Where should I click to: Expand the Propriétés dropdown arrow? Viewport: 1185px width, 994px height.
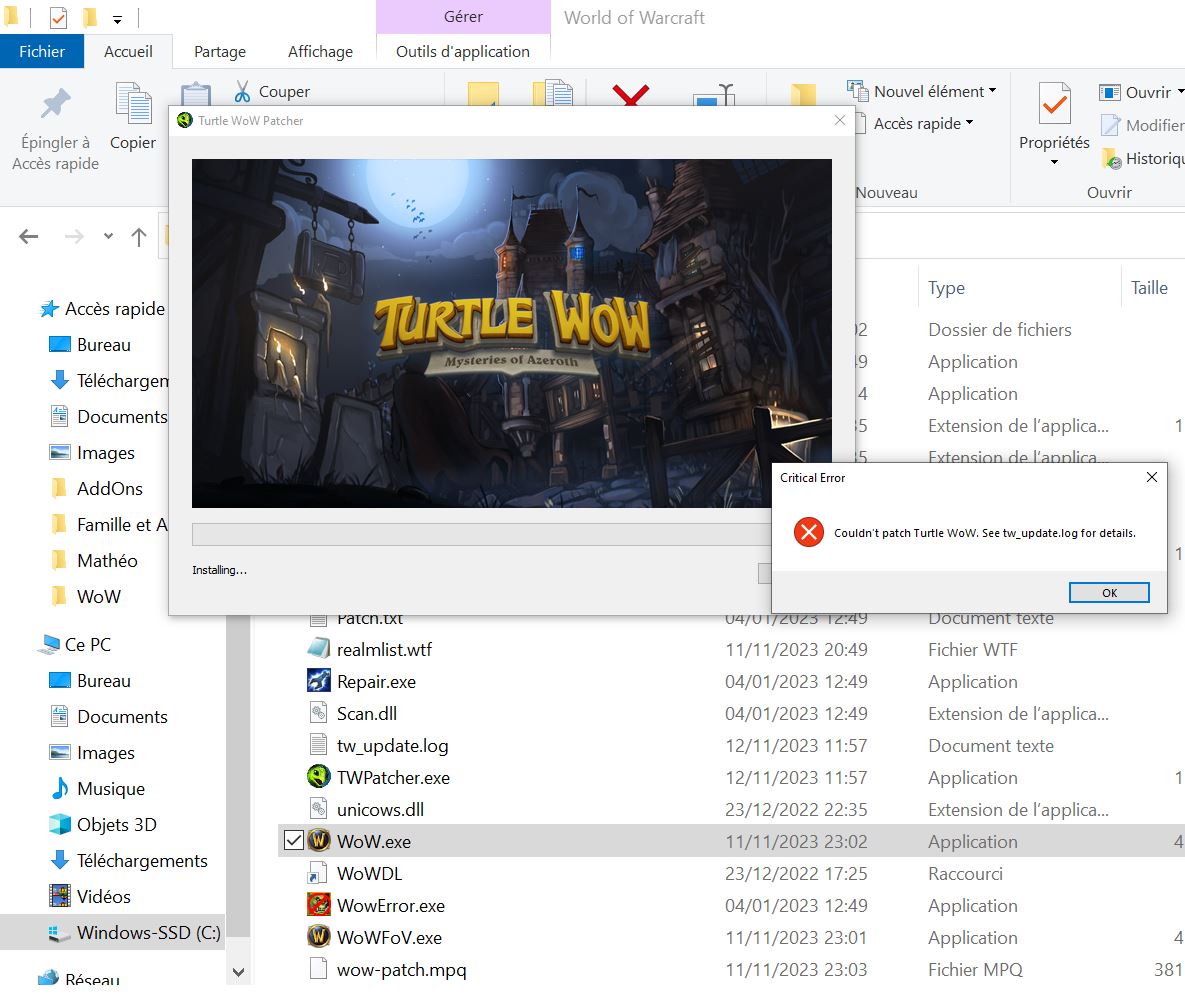coord(1054,162)
